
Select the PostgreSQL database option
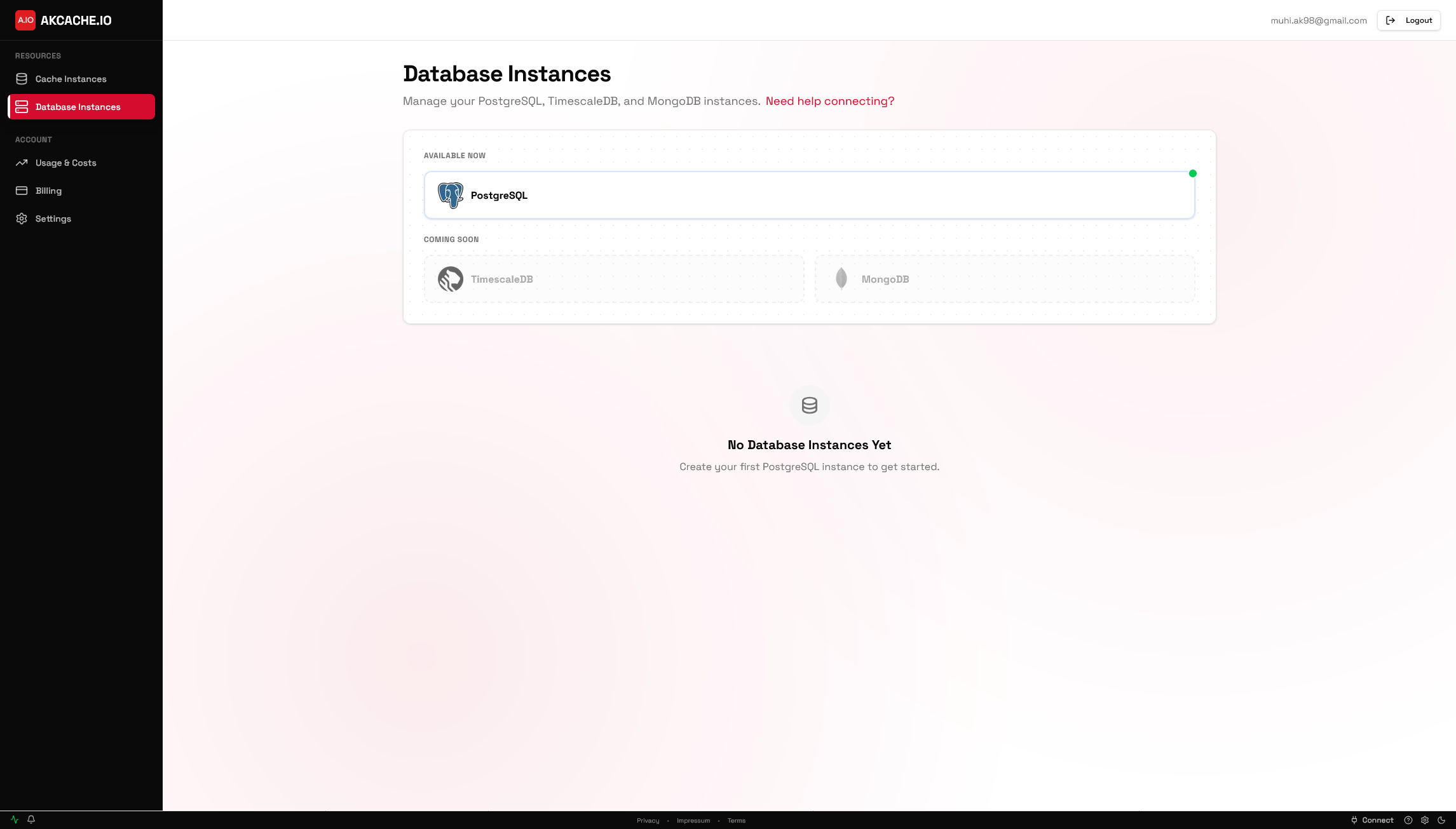pyautogui.click(x=809, y=195)
